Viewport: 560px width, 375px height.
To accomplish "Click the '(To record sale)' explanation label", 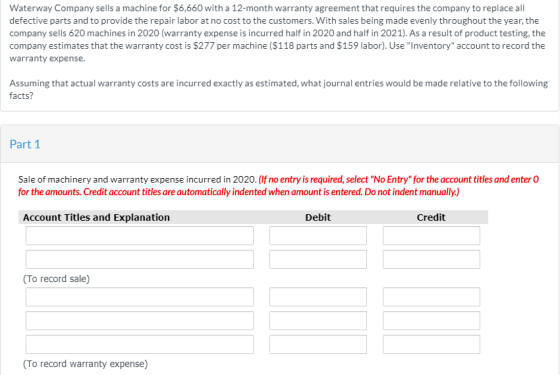I will point(56,279).
